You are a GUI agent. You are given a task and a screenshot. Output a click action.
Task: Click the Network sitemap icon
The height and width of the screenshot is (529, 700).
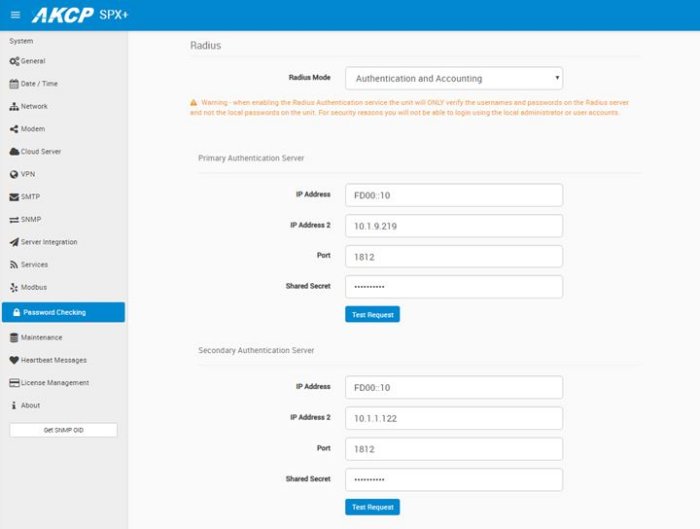(13, 107)
